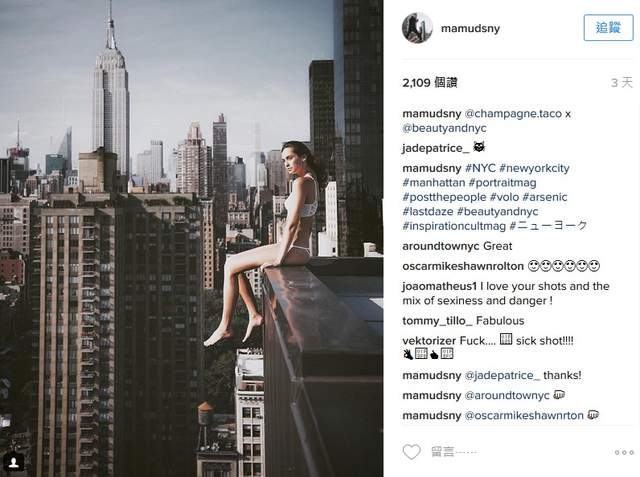Open the three-dot more options menu
Screen dimensions: 640x477
coord(624,453)
